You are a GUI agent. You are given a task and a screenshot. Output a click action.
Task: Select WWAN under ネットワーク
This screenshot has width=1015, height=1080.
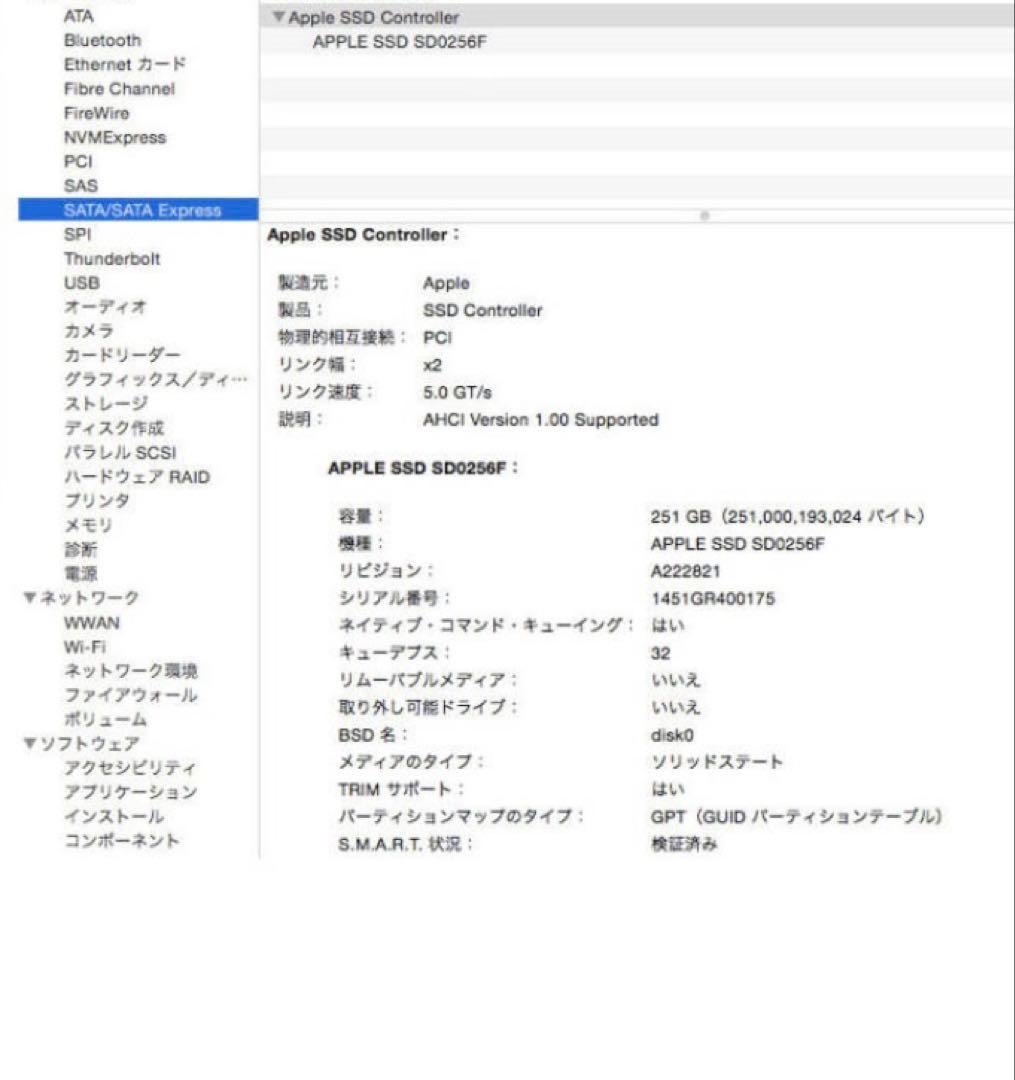pyautogui.click(x=92, y=623)
